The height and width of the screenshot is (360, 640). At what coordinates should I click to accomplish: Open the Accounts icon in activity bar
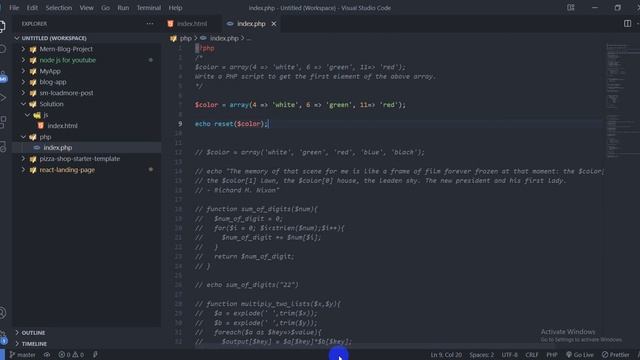[x=3, y=313]
